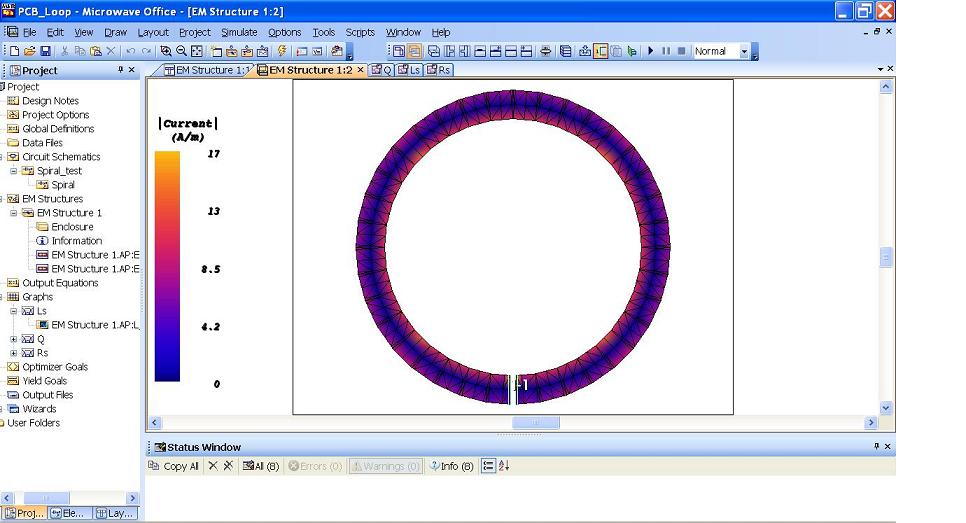Toggle the All (8) message filter
Image resolution: width=966 pixels, height=523 pixels.
[x=261, y=466]
